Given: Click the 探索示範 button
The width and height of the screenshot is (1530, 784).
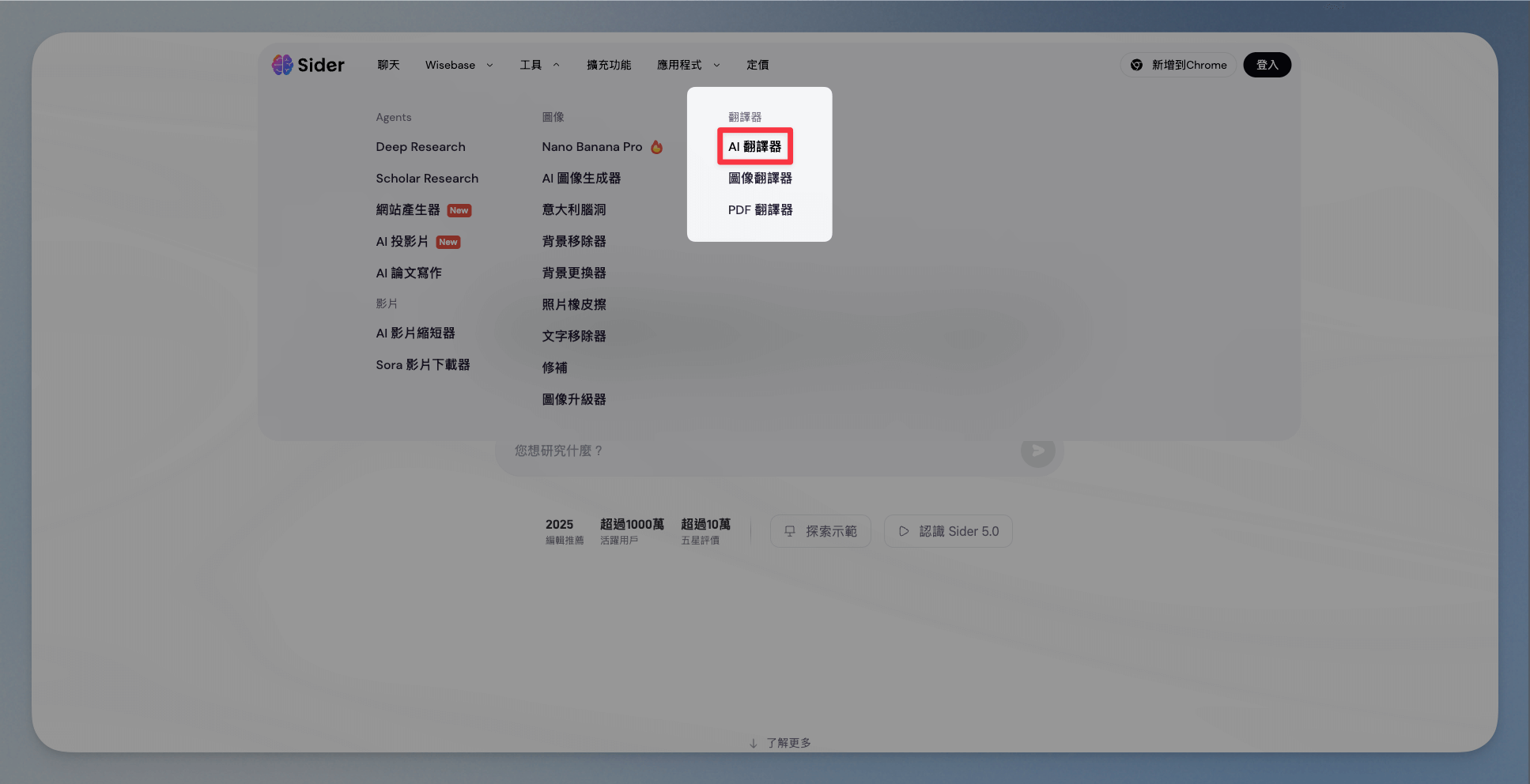Looking at the screenshot, I should click(x=820, y=531).
